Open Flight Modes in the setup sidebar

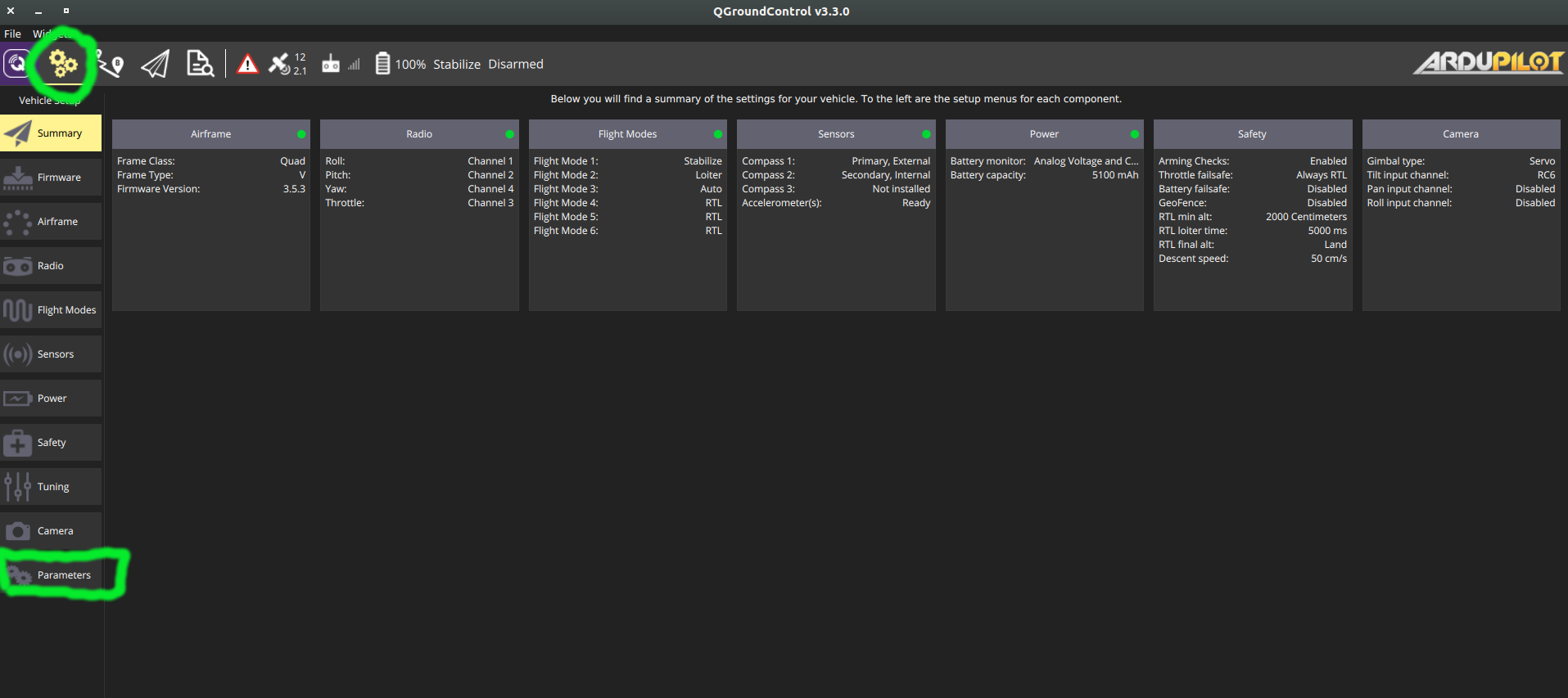(51, 310)
